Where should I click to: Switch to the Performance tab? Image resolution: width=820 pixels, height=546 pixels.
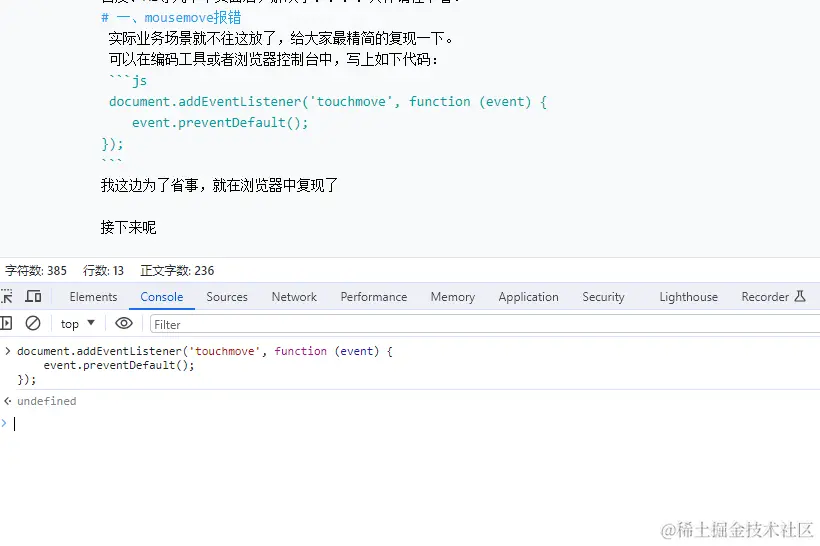[373, 297]
